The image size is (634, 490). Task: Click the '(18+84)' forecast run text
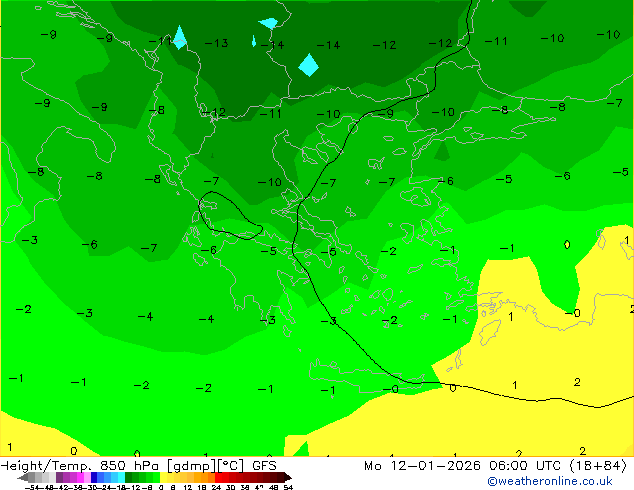point(598,466)
